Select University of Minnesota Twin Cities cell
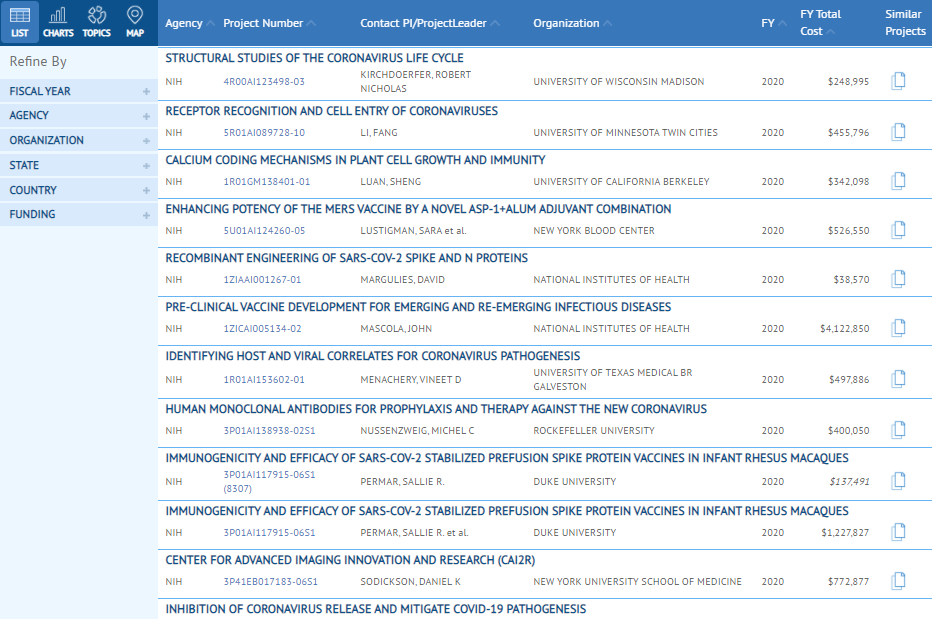This screenshot has width=932, height=619. point(625,133)
